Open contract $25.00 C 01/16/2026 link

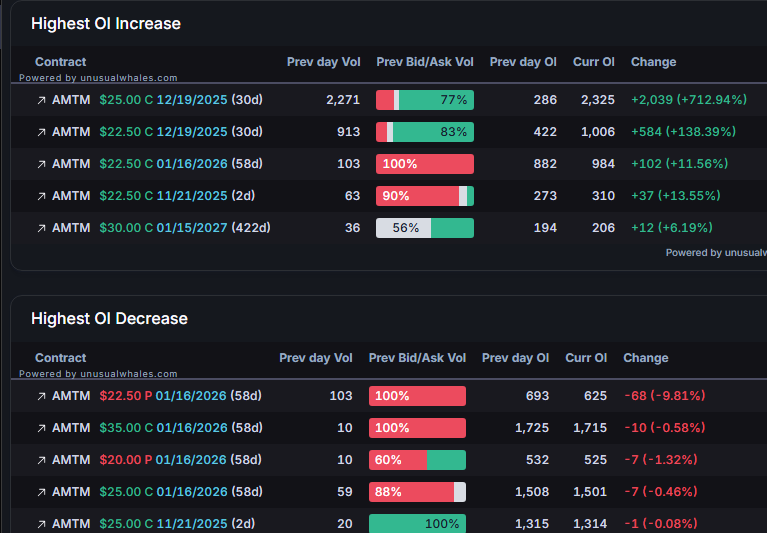coord(181,492)
